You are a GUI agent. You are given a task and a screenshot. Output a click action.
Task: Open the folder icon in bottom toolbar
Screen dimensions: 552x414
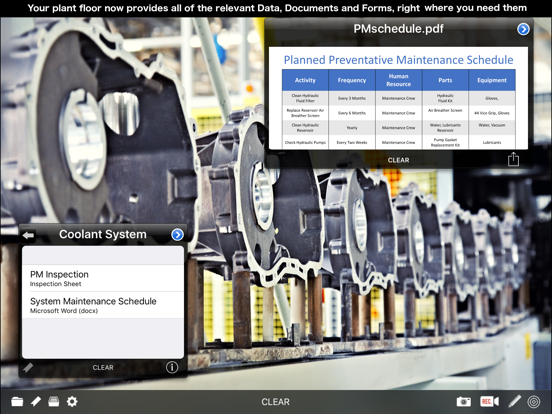click(17, 401)
